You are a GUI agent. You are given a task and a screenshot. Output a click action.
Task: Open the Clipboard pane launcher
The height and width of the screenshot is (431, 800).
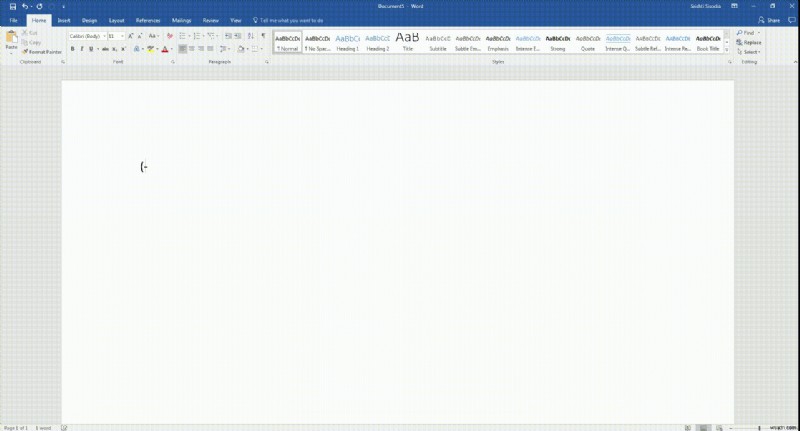[63, 62]
